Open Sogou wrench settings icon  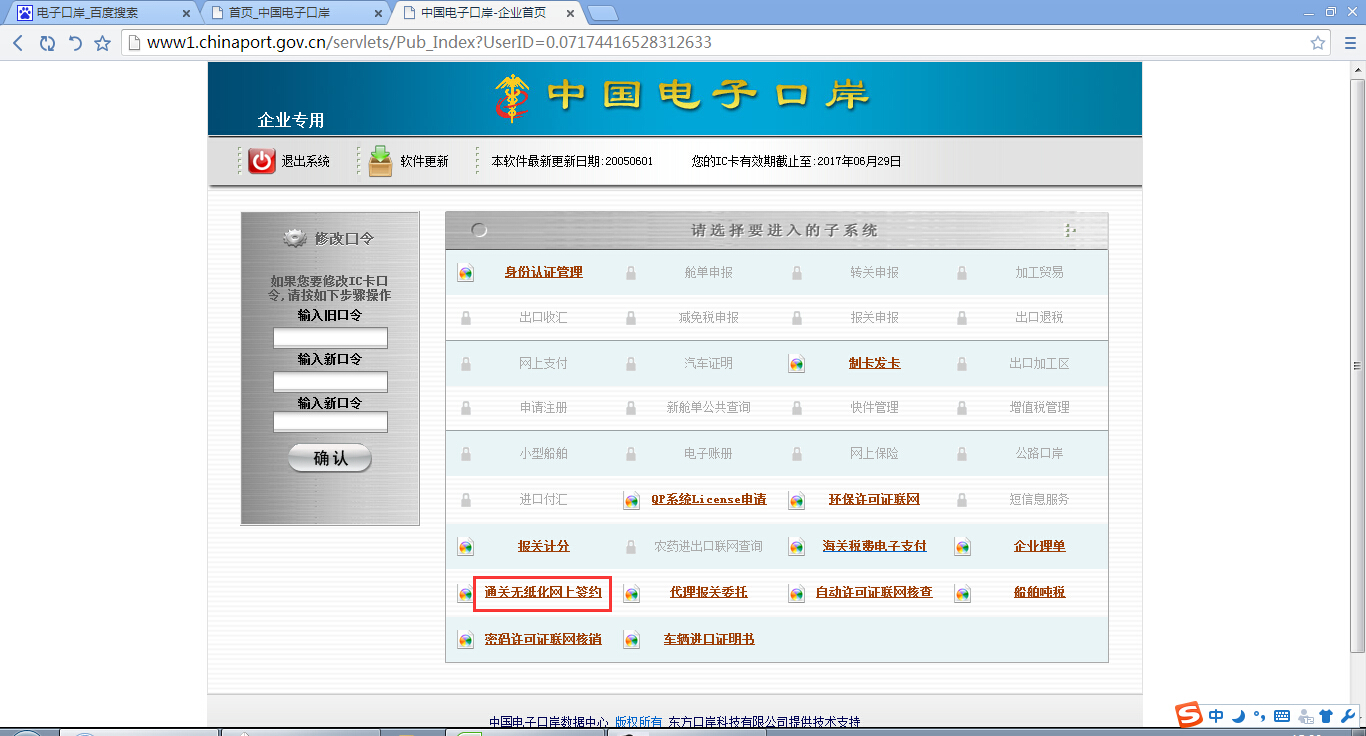(x=1347, y=716)
